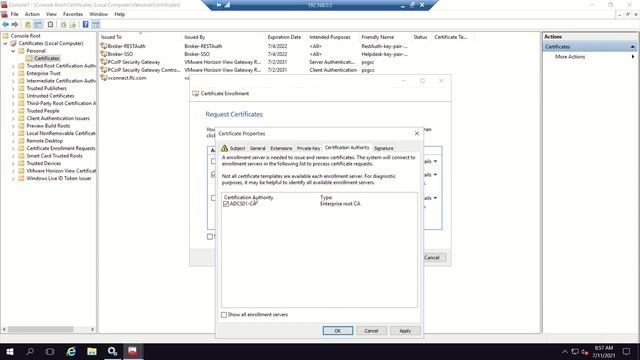The image size is (640, 360).
Task: Select the Broker-SSO certificate icon
Action: click(104, 54)
